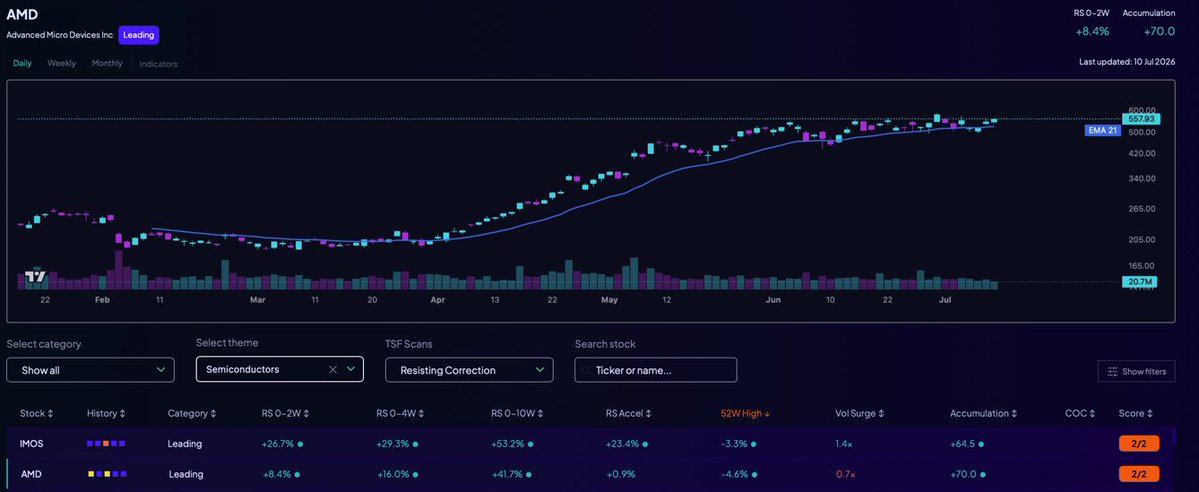Image resolution: width=1199 pixels, height=492 pixels.
Task: Sort by RS 0-2W column header
Action: click(286, 413)
